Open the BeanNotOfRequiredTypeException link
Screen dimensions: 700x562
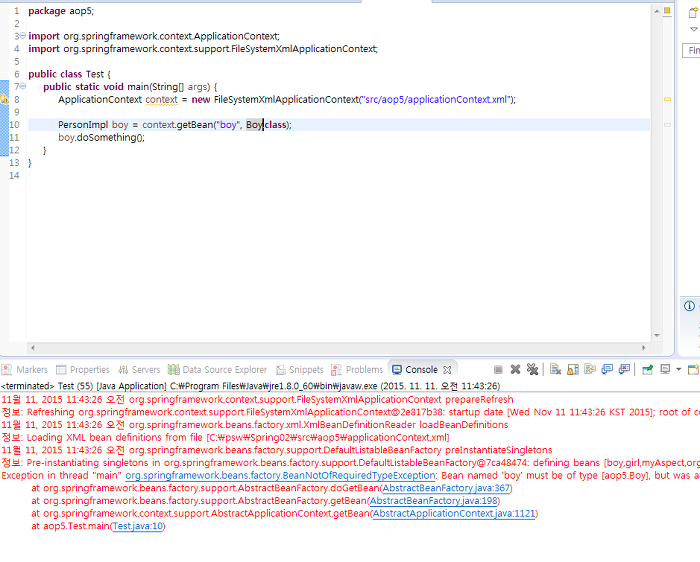pos(280,476)
